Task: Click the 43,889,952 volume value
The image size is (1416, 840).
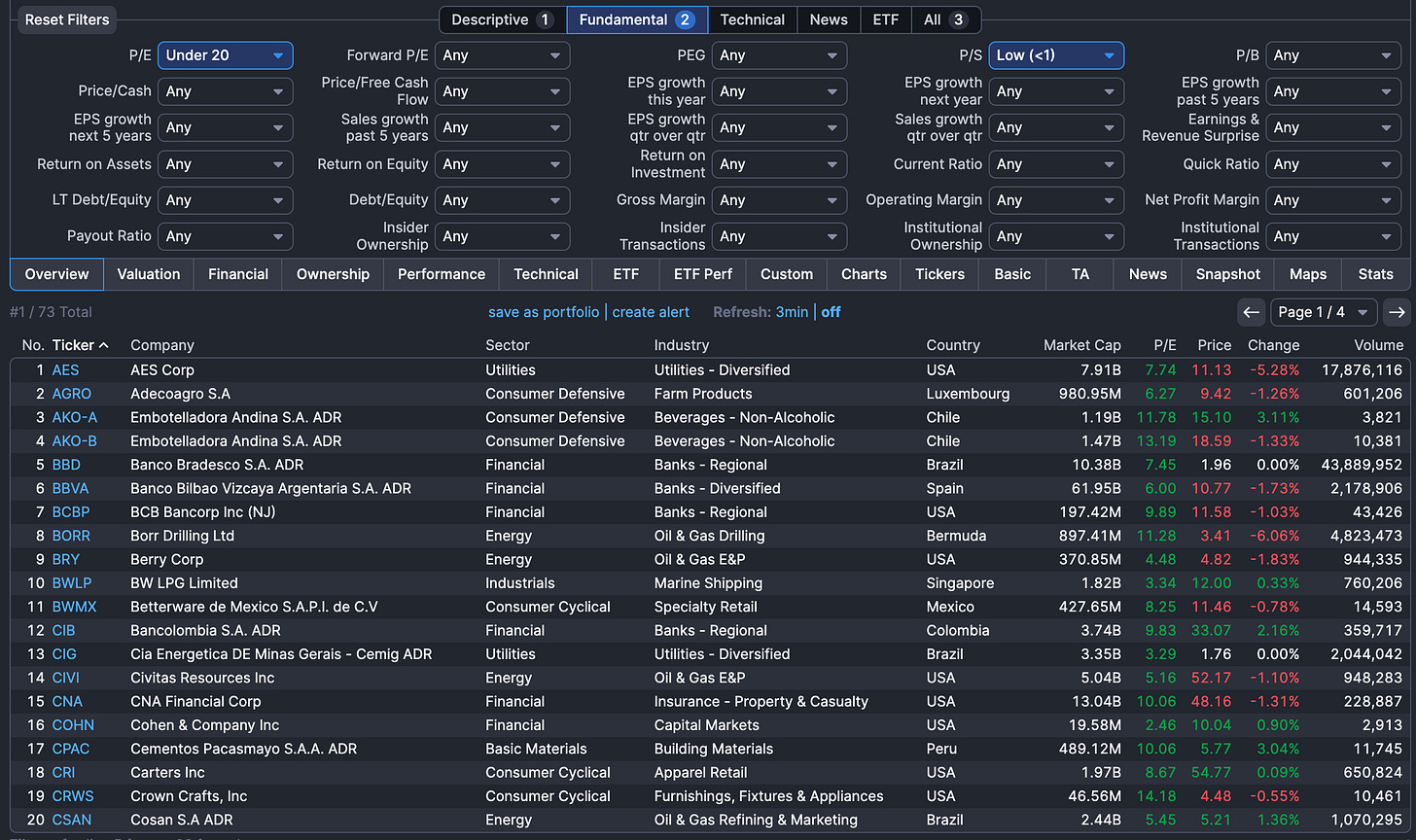Action: click(x=1362, y=465)
